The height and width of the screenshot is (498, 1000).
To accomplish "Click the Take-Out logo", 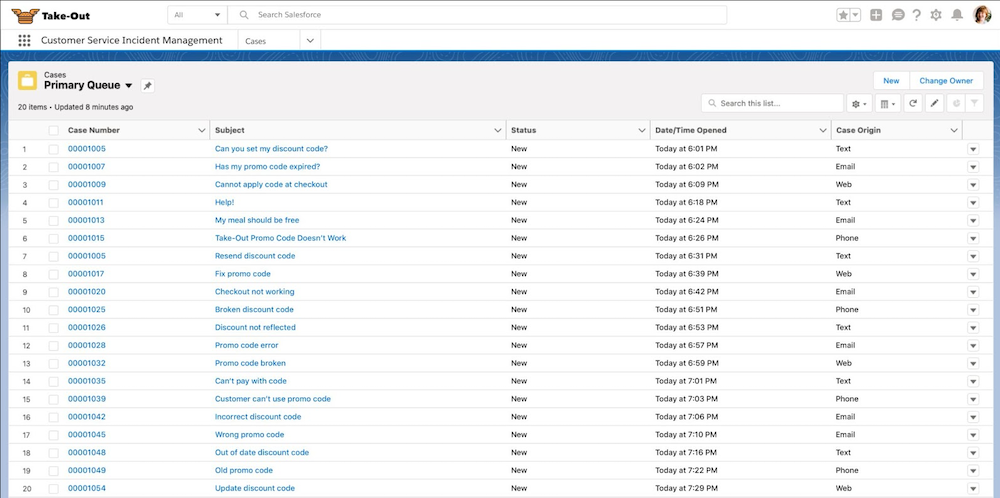I will (51, 15).
